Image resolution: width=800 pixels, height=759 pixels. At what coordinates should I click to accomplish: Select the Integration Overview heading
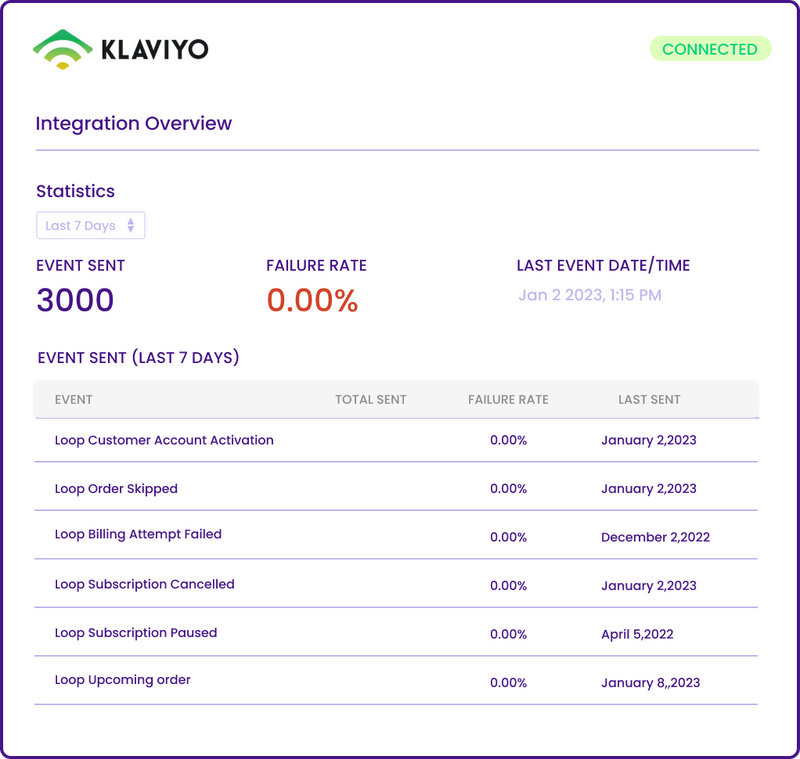[134, 123]
